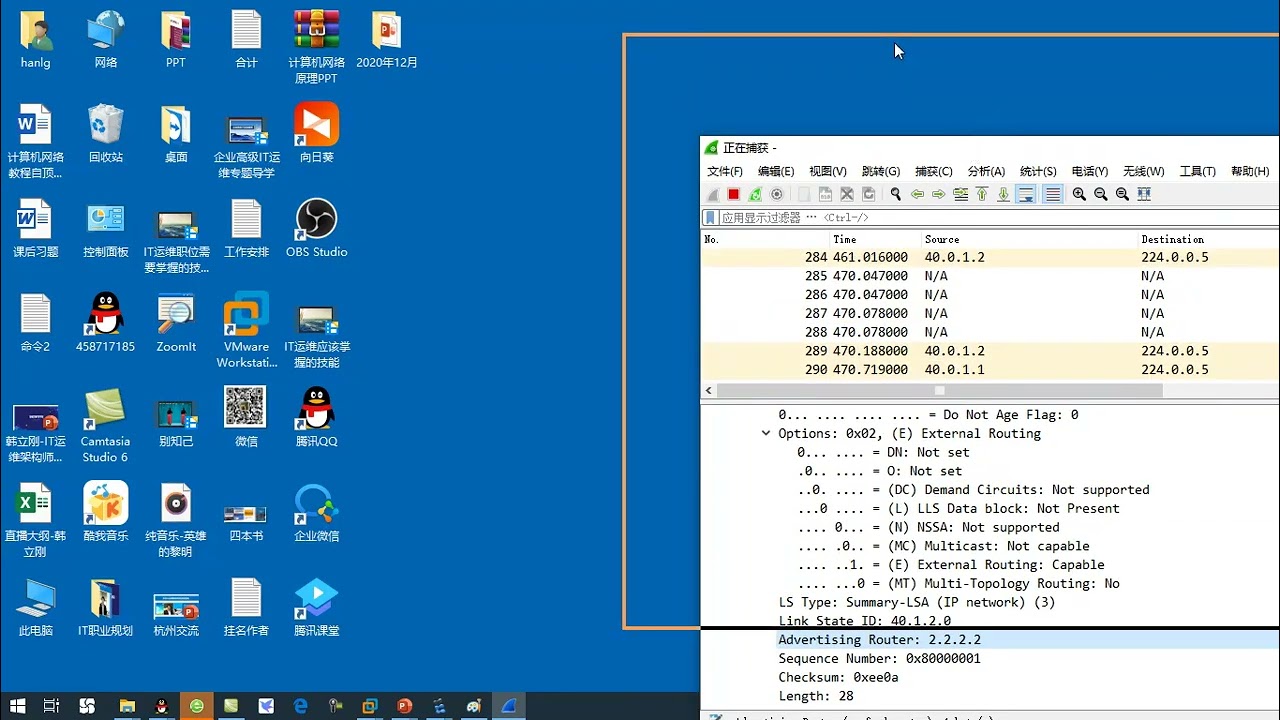1280x720 pixels.
Task: Jump to the first packet
Action: click(x=982, y=194)
